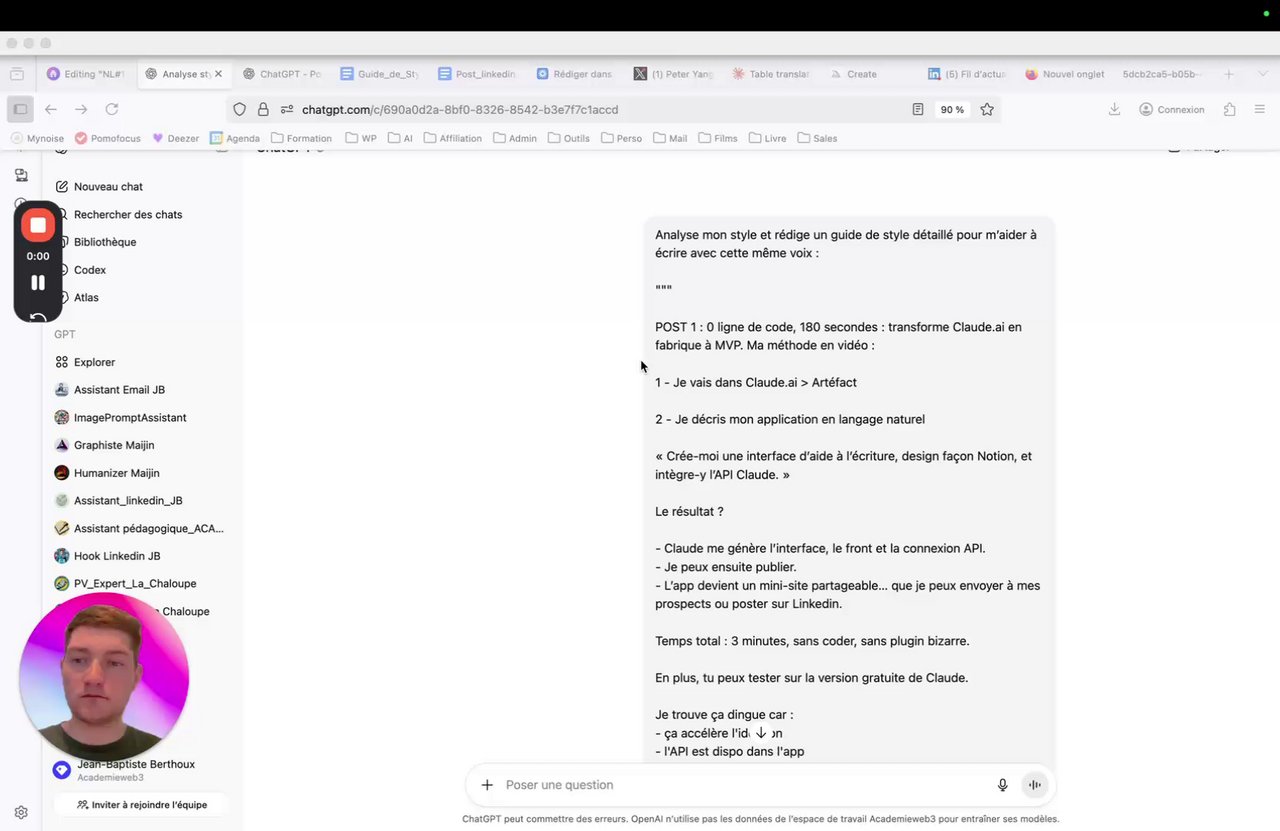Show site security padlock information
Viewport: 1280px width, 831px height.
click(x=263, y=109)
